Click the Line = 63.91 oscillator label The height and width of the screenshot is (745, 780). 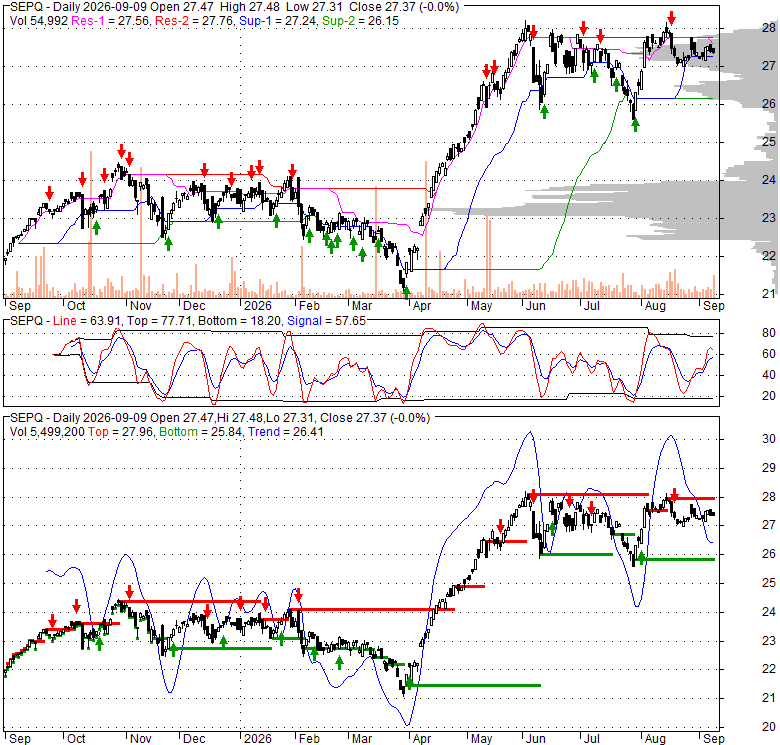88,321
